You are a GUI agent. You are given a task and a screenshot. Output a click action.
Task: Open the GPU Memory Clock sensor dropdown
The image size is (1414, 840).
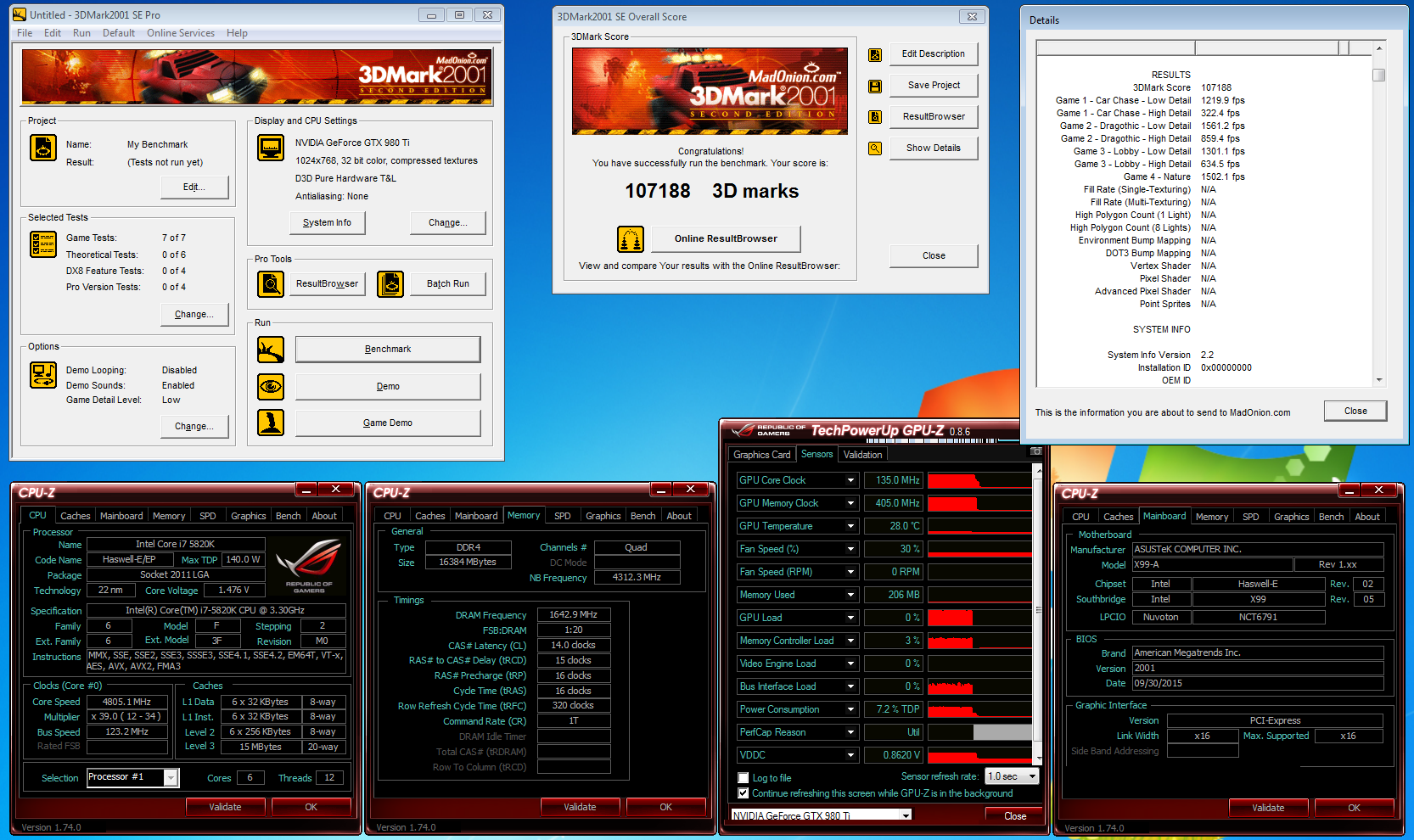point(850,503)
